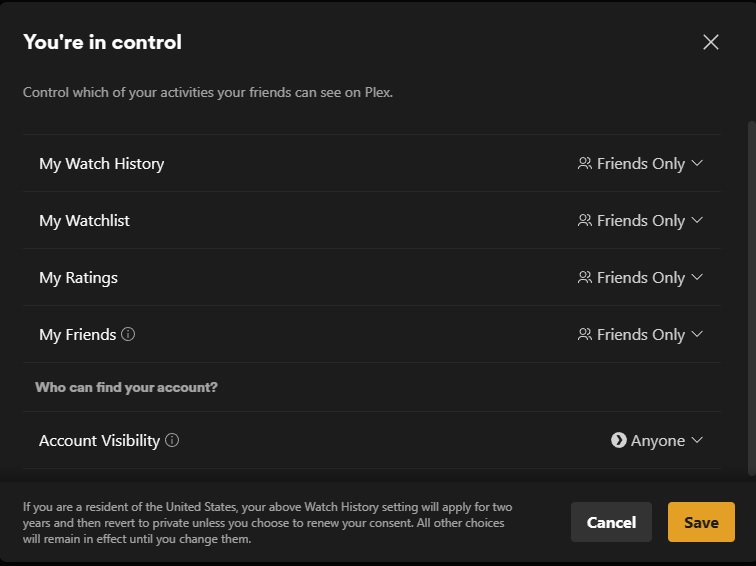This screenshot has height=566, width=756.
Task: Click the friends icon in My Friends row
Action: tap(585, 335)
